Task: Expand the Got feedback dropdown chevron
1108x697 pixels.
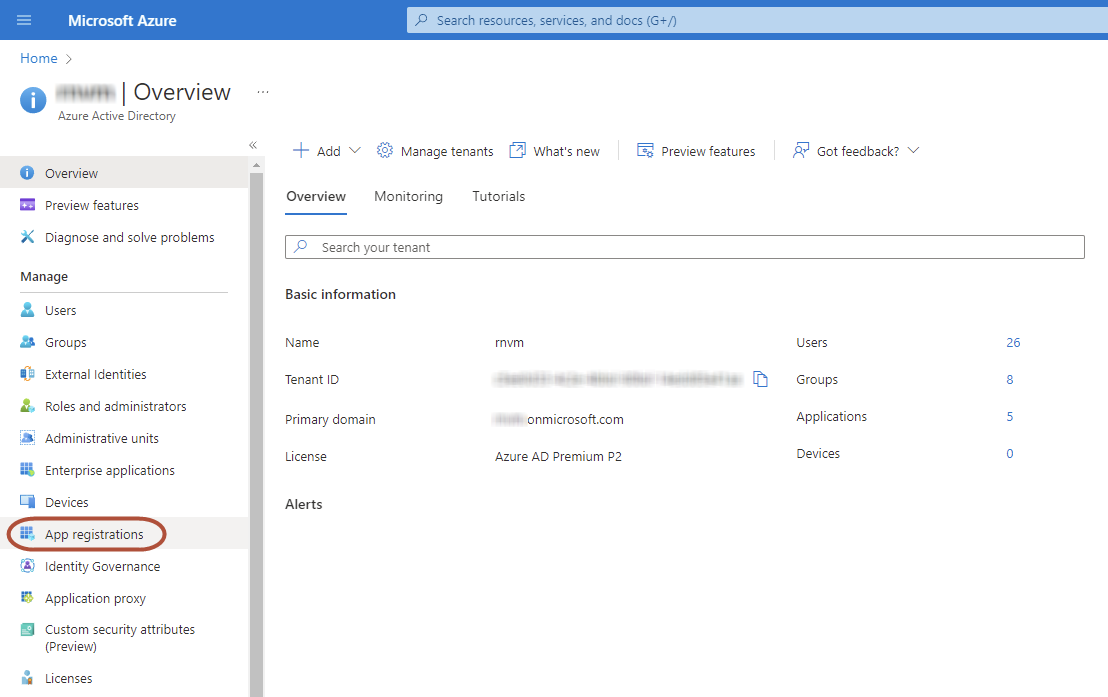Action: click(913, 151)
